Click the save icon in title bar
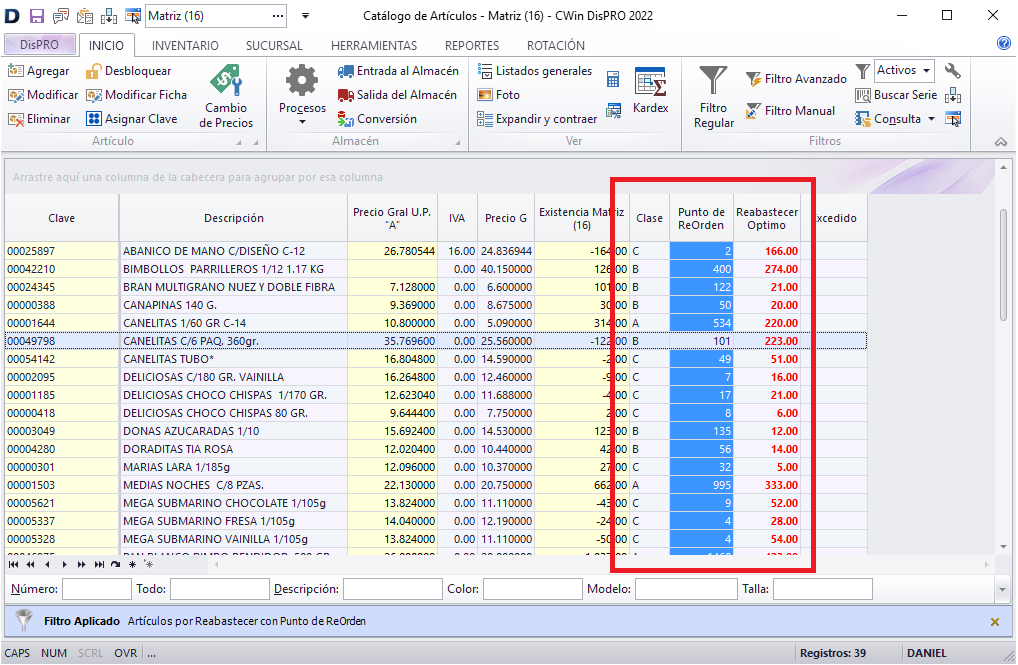 [37, 16]
